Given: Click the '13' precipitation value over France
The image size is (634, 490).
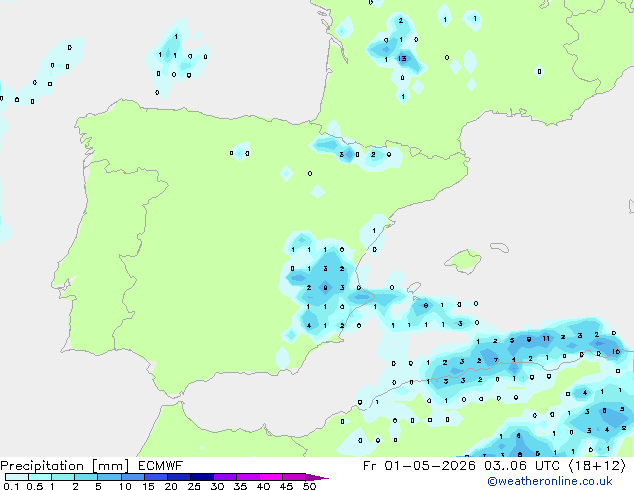Looking at the screenshot, I should click(x=402, y=59).
